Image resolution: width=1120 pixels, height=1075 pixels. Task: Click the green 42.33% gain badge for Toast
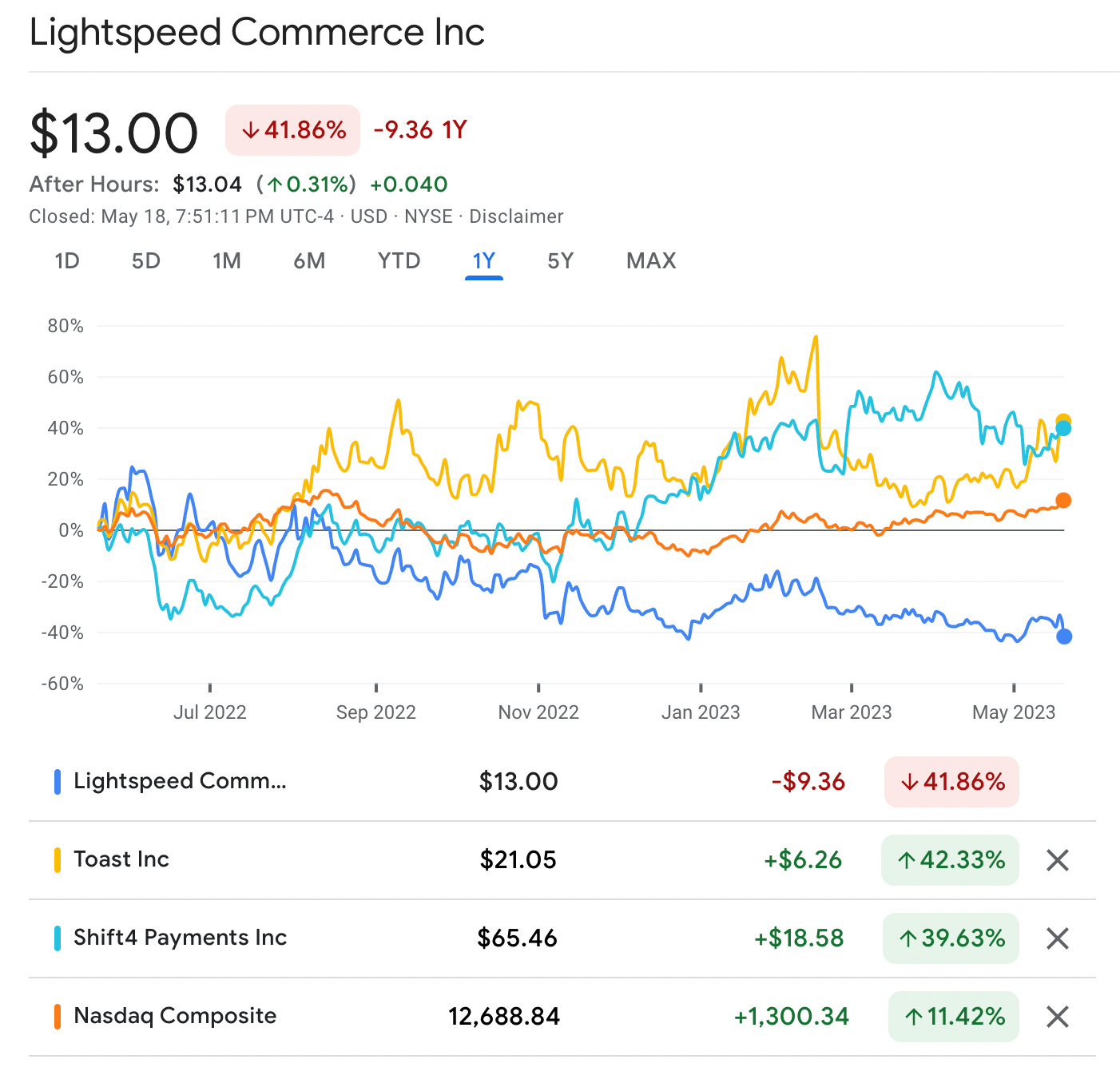click(x=950, y=860)
